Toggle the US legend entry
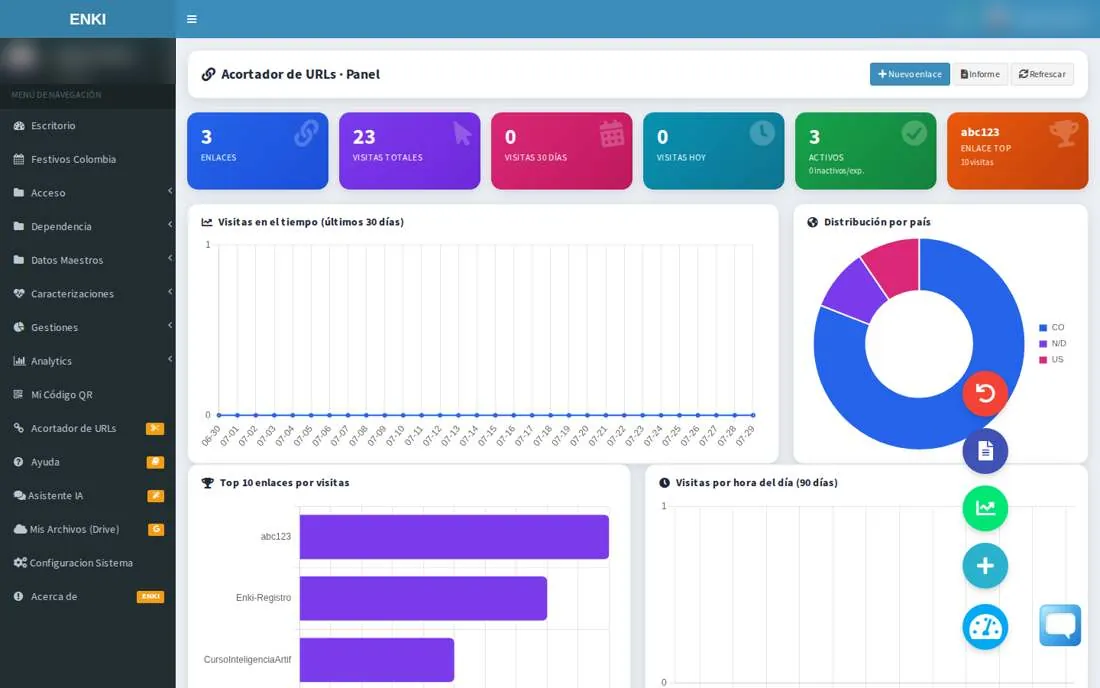This screenshot has height=688, width=1100. (1052, 360)
